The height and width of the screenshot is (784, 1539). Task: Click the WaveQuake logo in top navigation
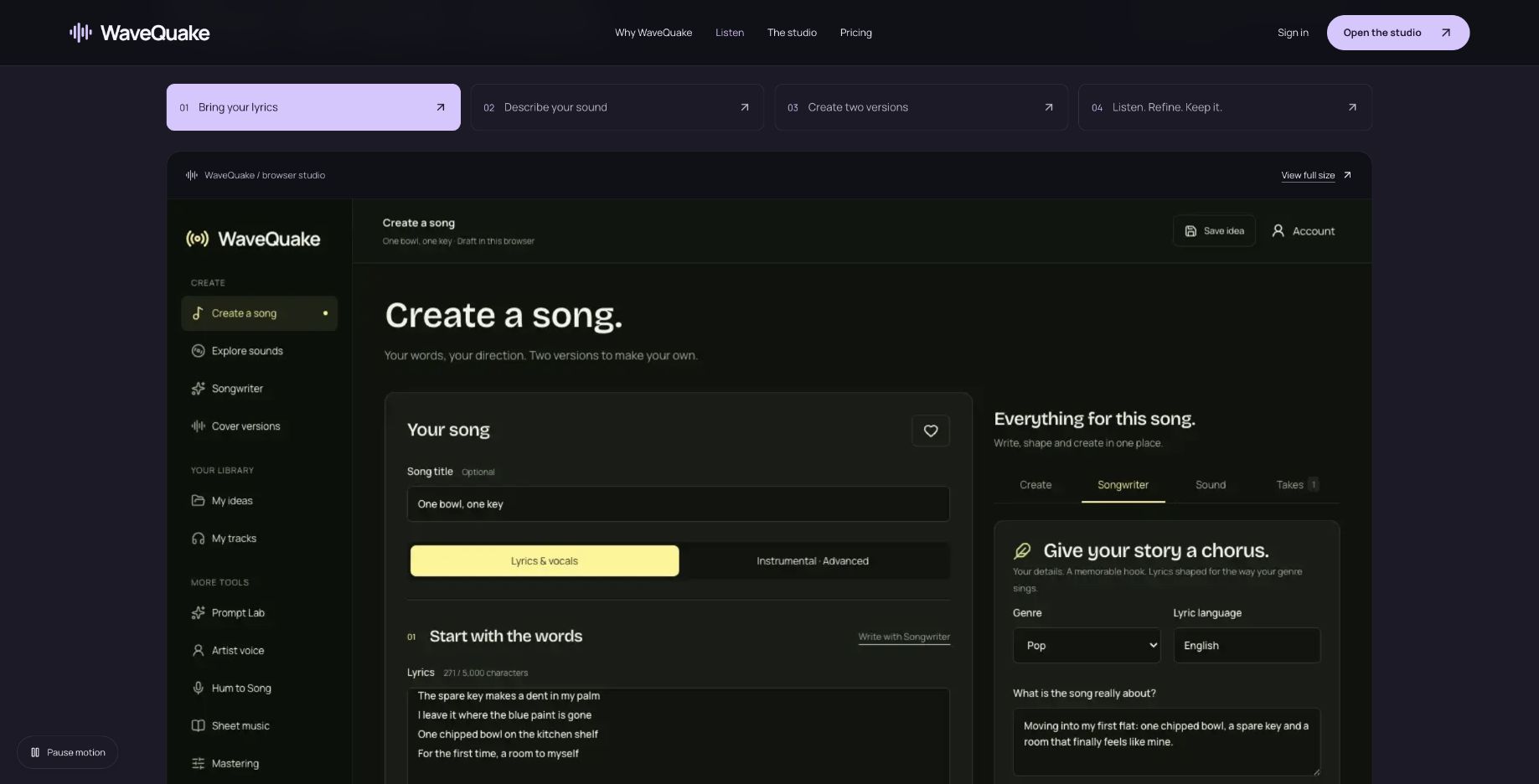point(139,33)
